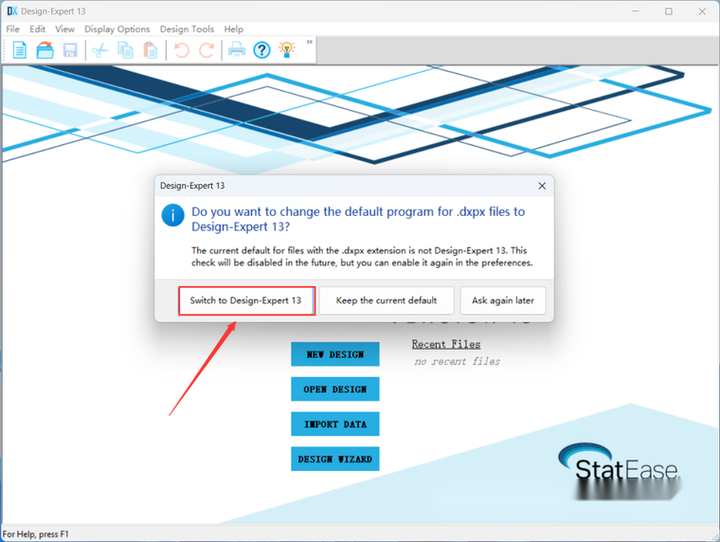Open the Display Options menu
720x542 pixels.
117,29
